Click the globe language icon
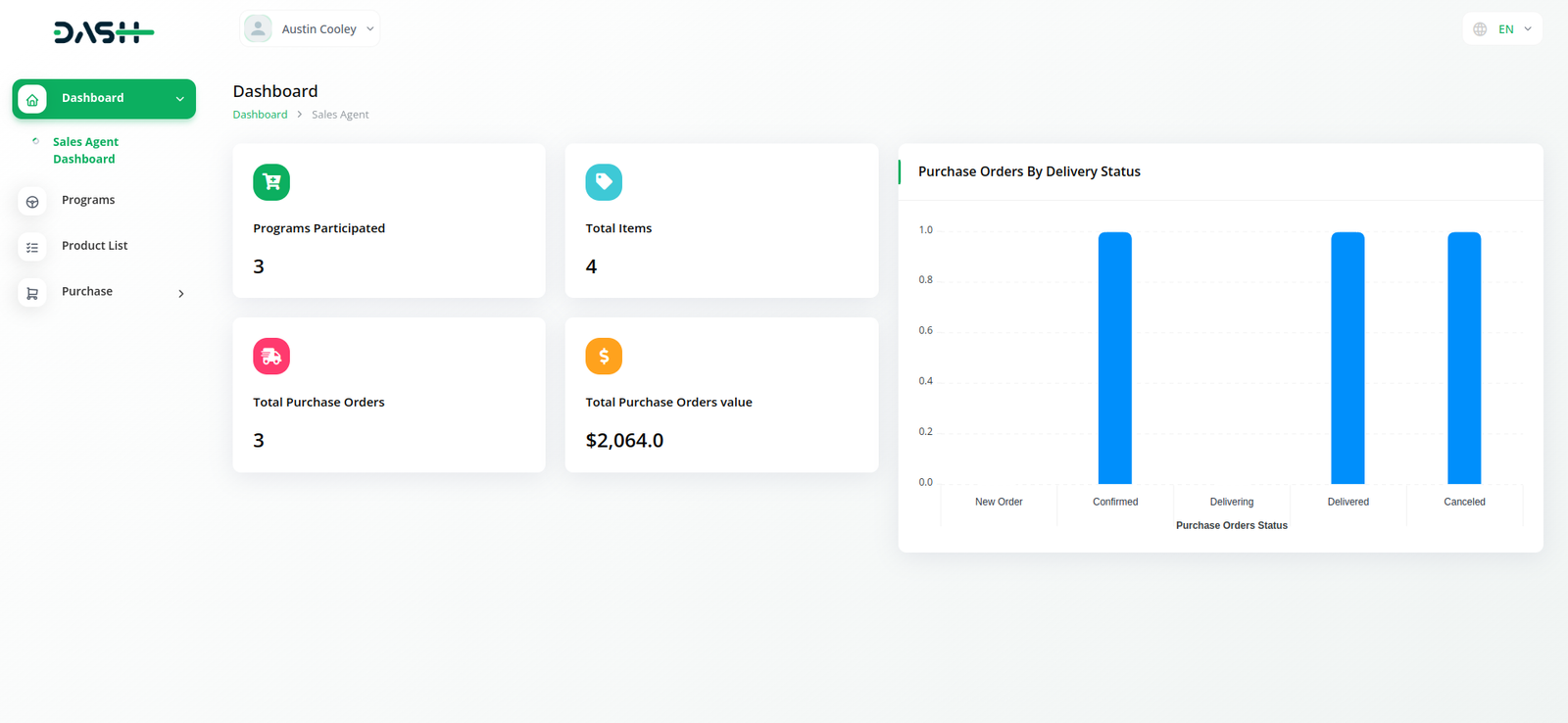1568x723 pixels. [1480, 29]
